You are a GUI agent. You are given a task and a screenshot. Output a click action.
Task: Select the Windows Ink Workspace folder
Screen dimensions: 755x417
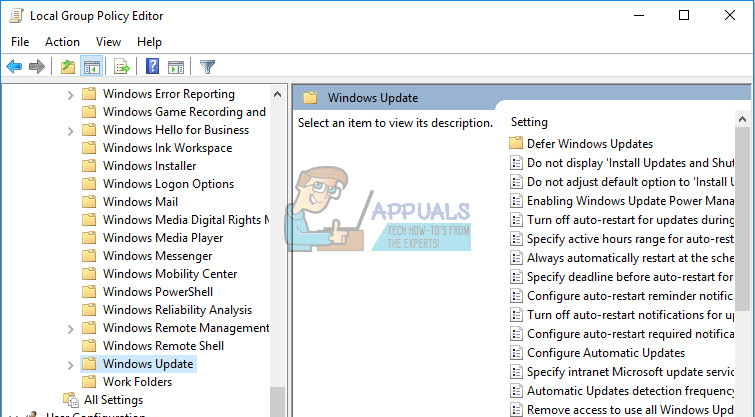click(168, 148)
